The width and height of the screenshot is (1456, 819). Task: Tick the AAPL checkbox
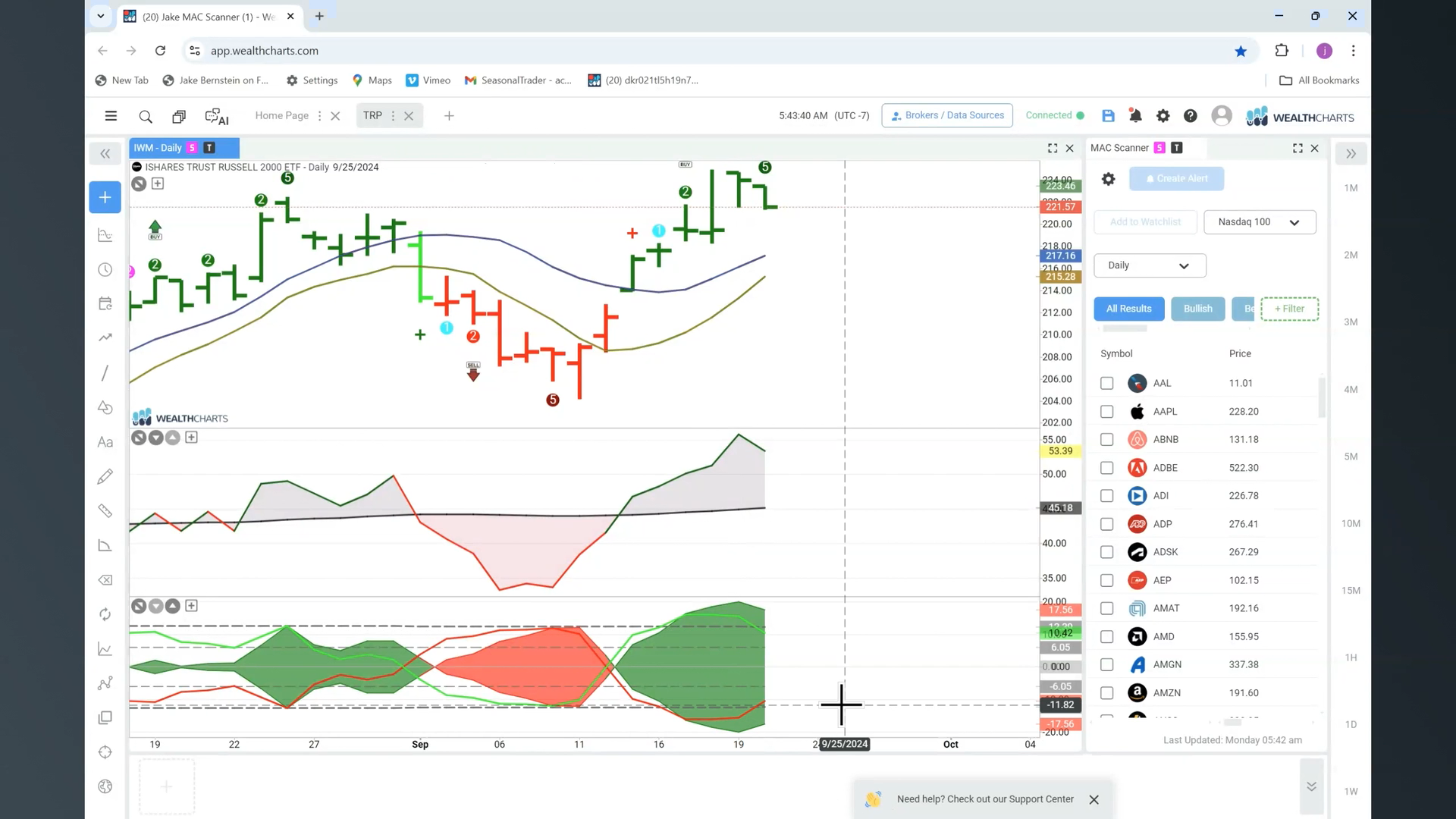tap(1106, 412)
